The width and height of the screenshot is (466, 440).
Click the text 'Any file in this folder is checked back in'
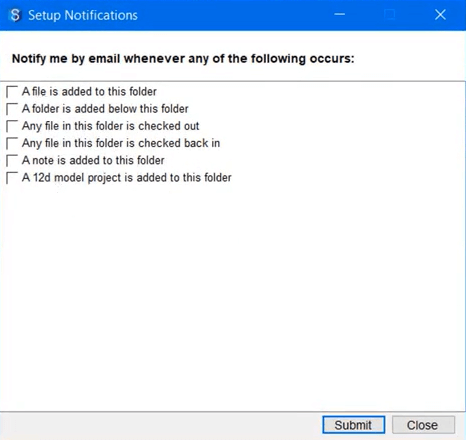(121, 143)
